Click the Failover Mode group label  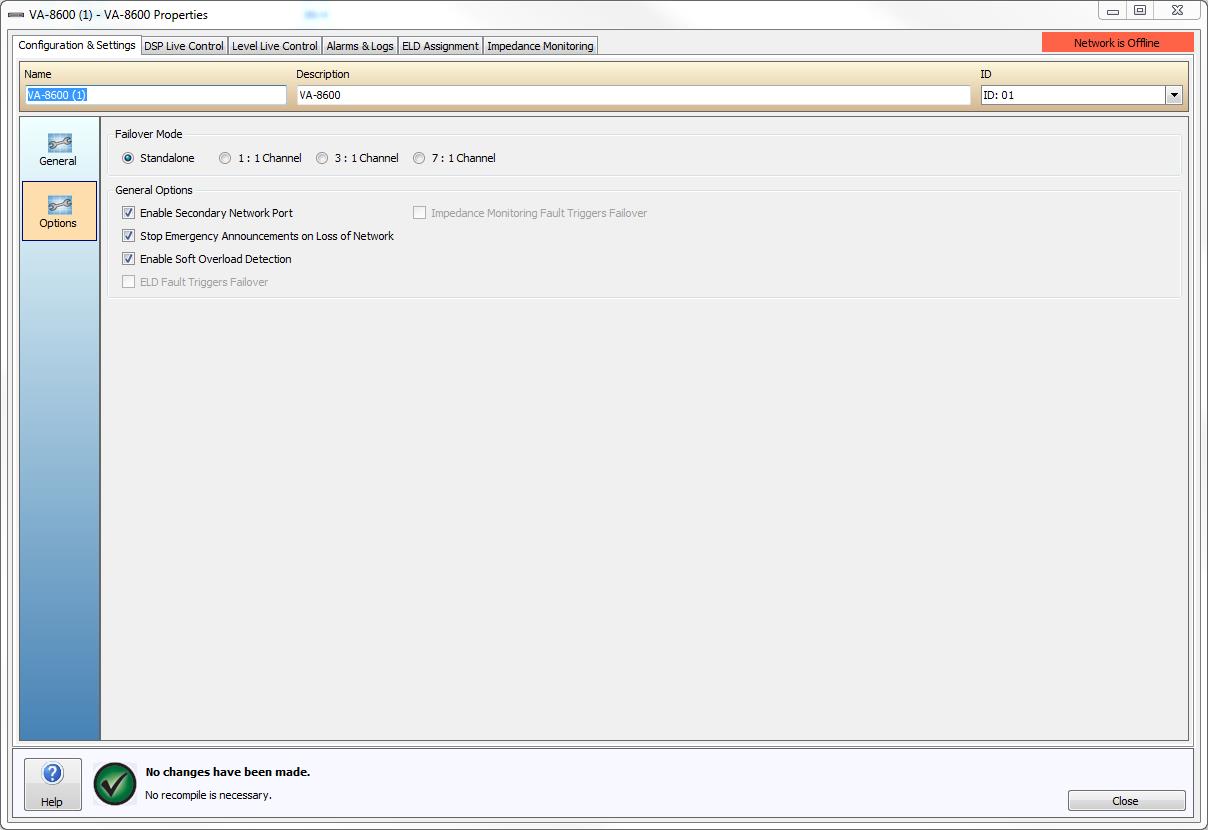[x=149, y=134]
